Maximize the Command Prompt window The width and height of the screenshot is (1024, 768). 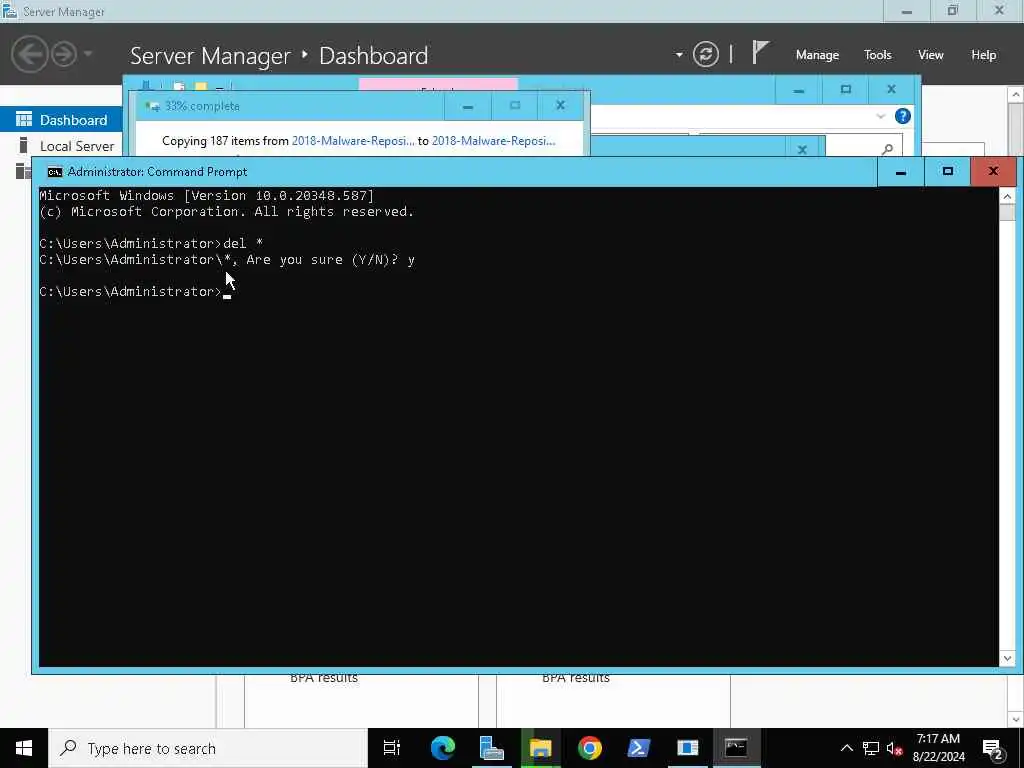(x=947, y=172)
